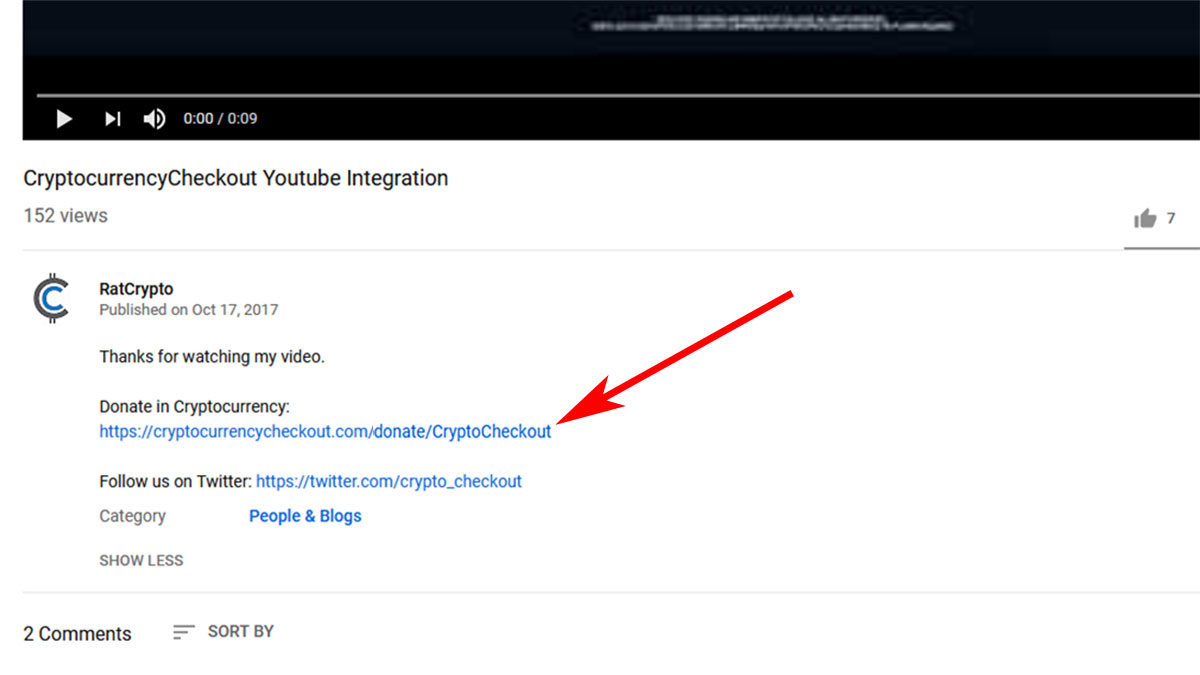The image size is (1200, 675).
Task: Click the Follow us on Twitter text
Action: 175,481
